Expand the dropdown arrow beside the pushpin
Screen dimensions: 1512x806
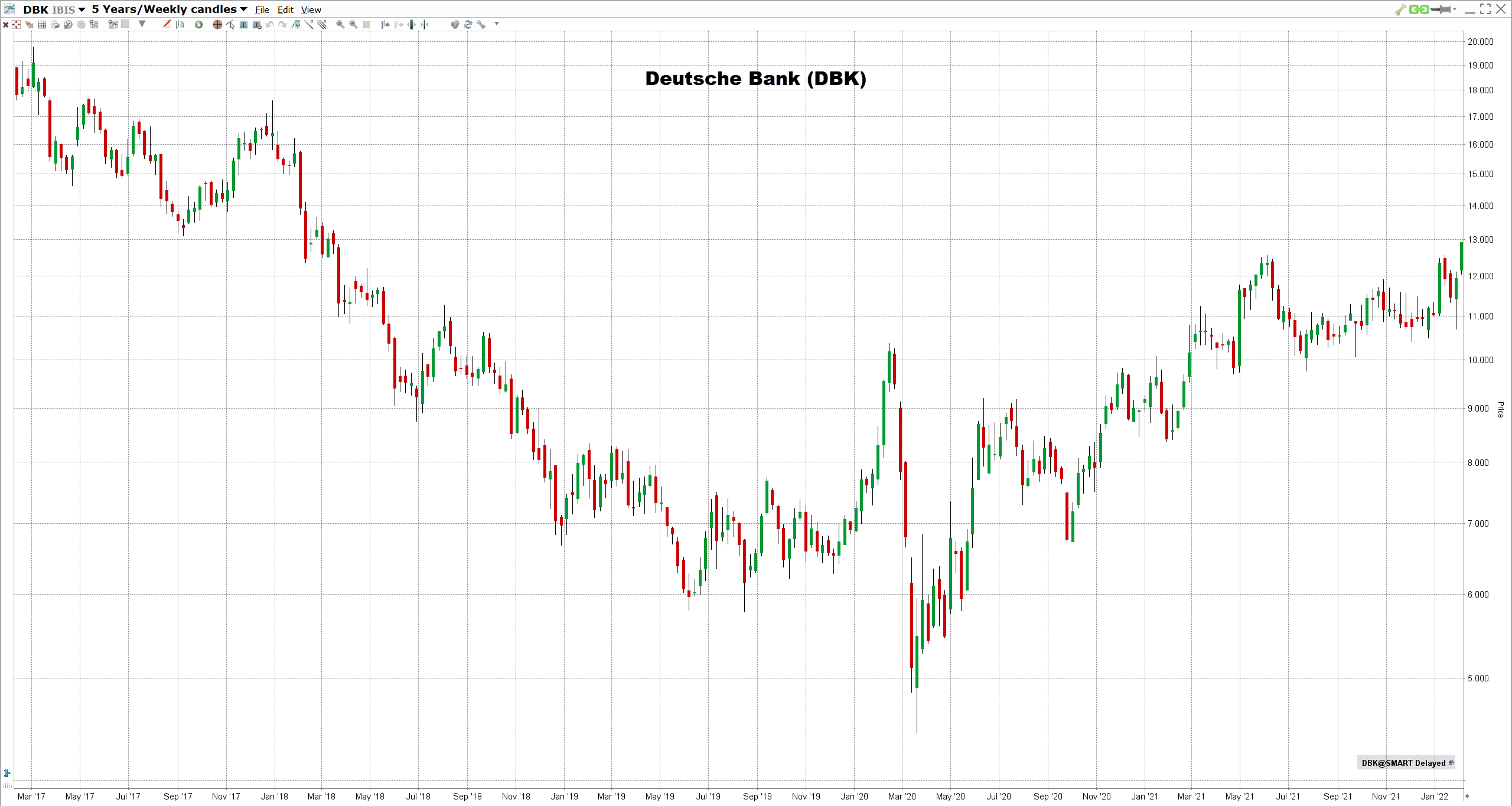(1454, 9)
